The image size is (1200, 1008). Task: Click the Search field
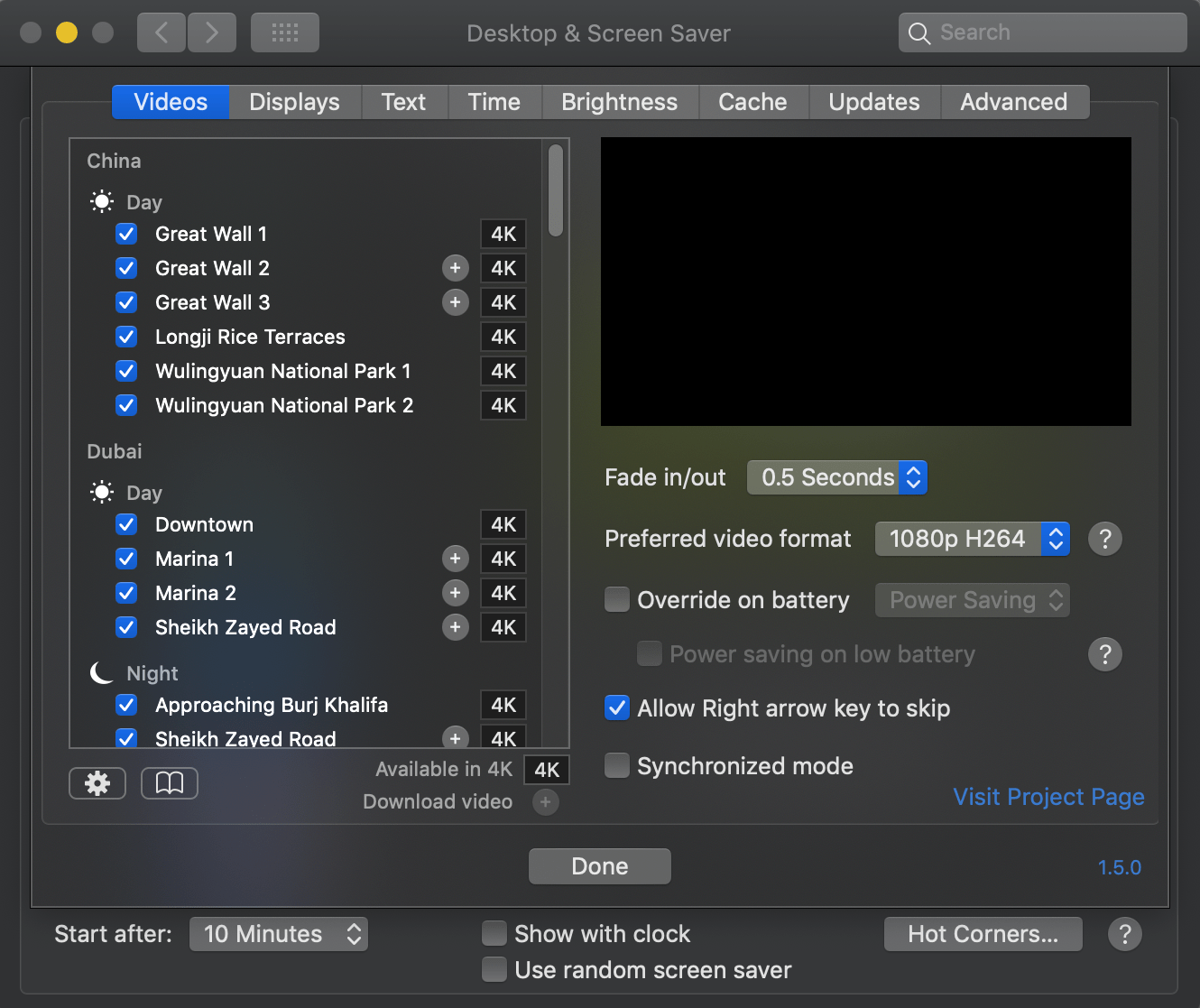click(x=1043, y=32)
